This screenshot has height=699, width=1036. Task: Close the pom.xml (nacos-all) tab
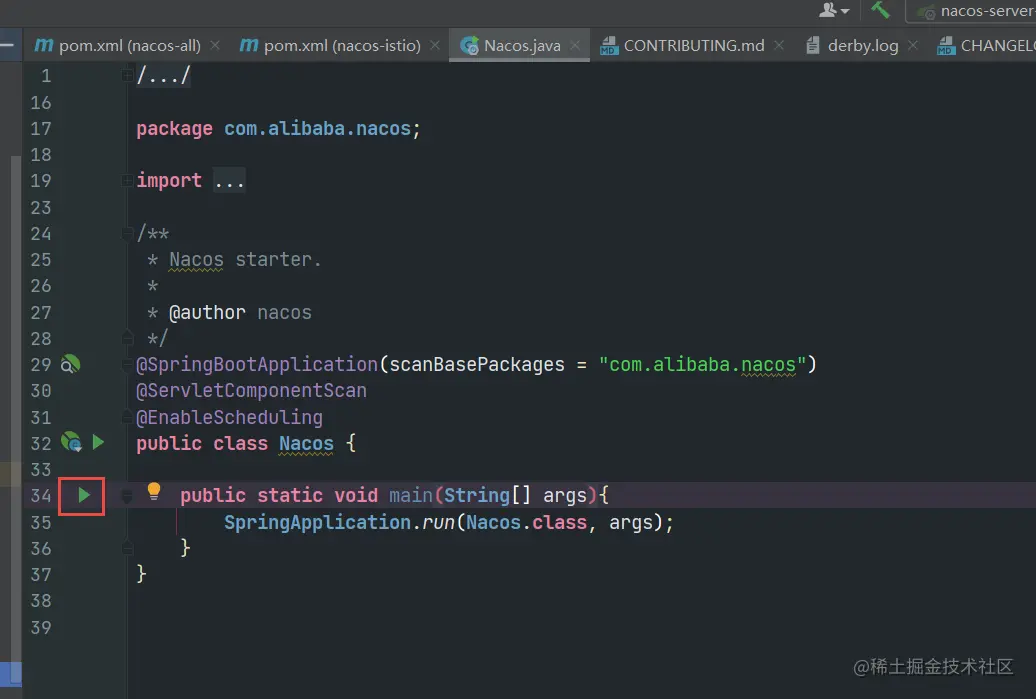coord(215,46)
